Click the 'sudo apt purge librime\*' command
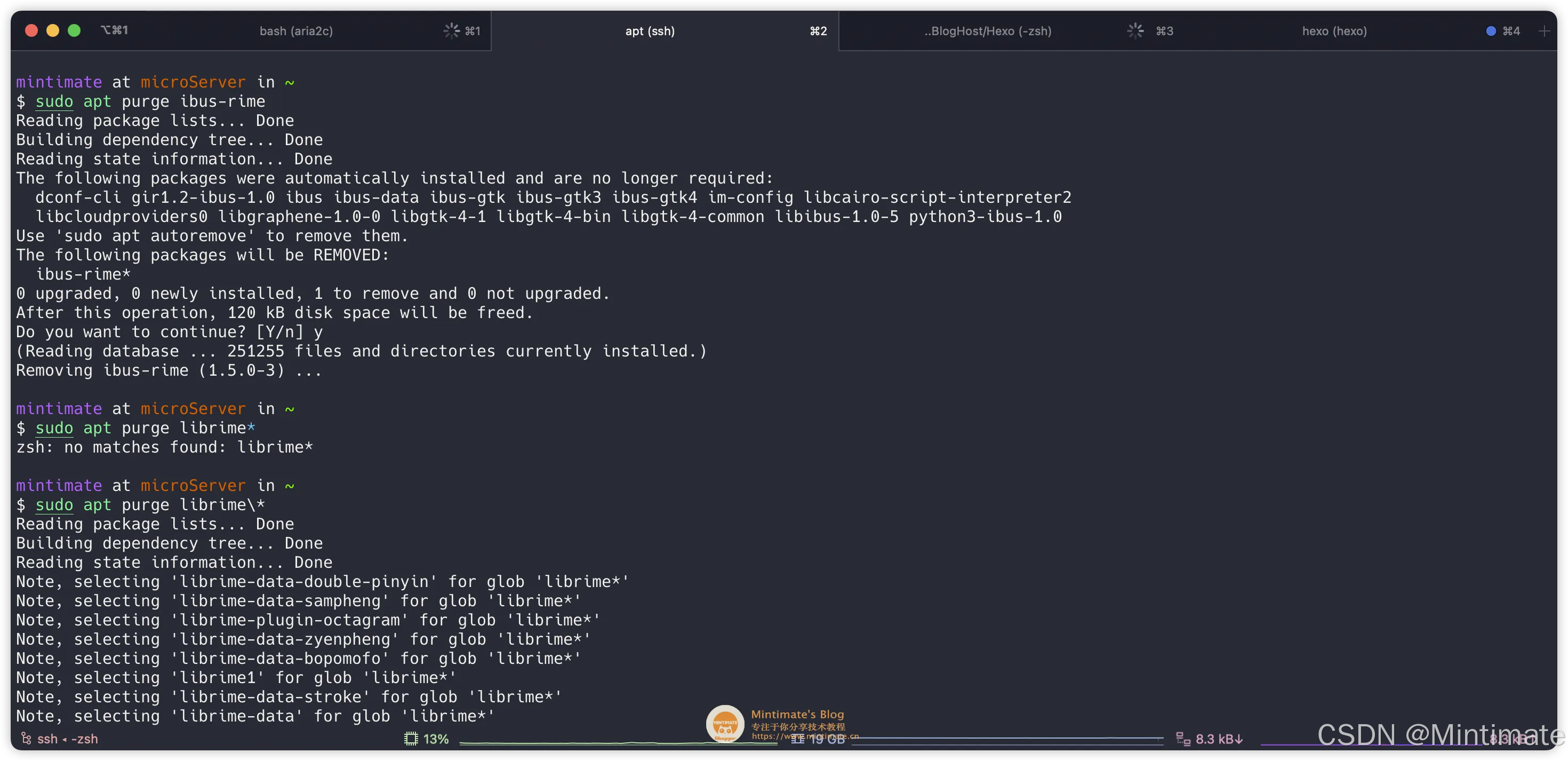Image resolution: width=1568 pixels, height=761 pixels. [x=141, y=505]
